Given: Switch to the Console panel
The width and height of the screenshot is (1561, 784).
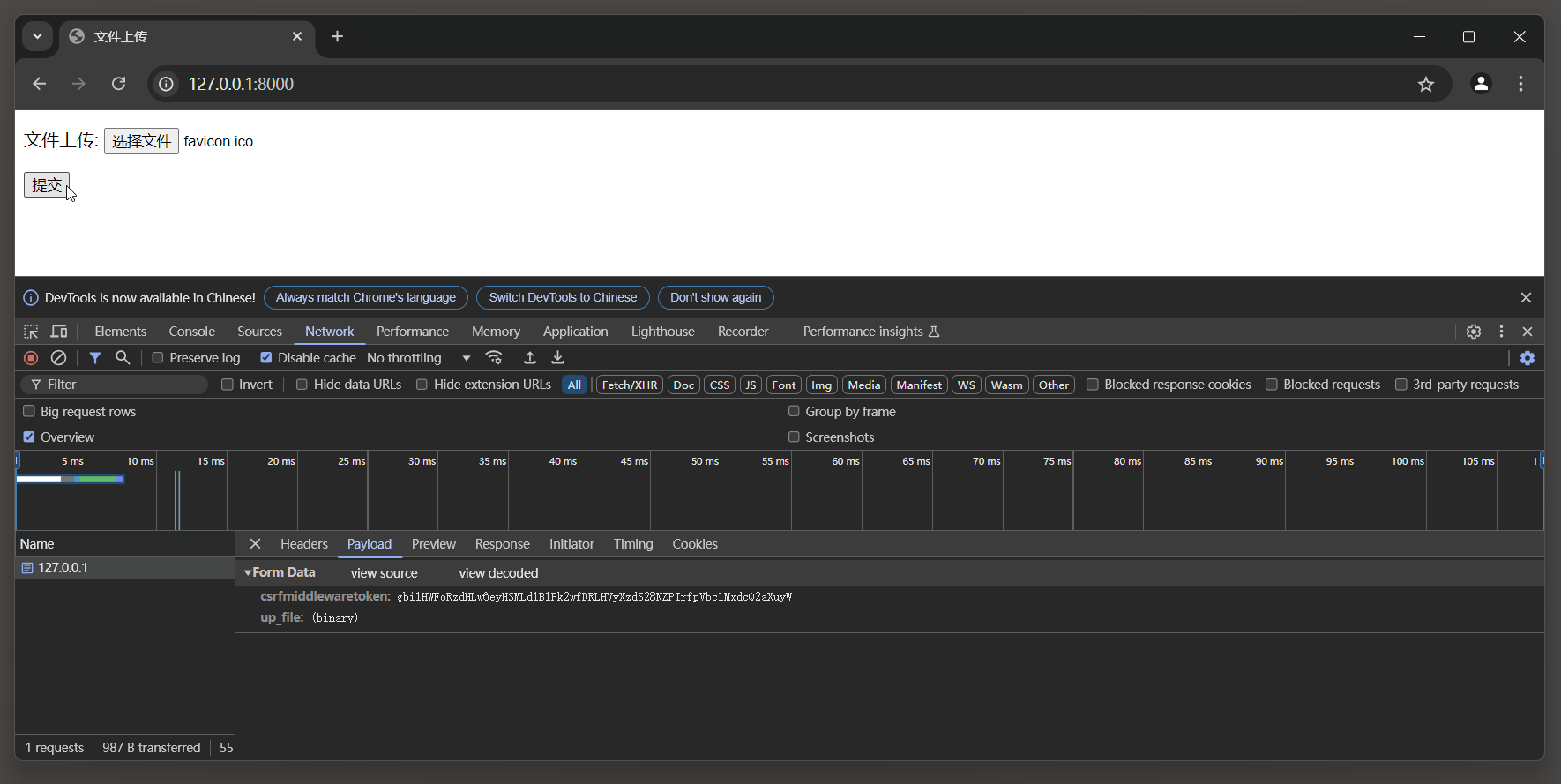Looking at the screenshot, I should click(x=191, y=332).
